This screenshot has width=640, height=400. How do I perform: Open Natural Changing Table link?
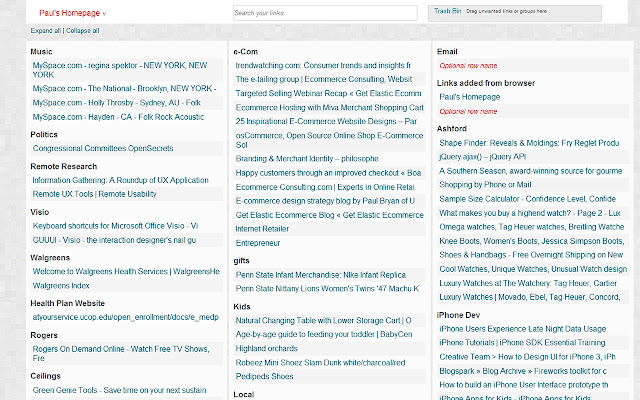(x=323, y=321)
